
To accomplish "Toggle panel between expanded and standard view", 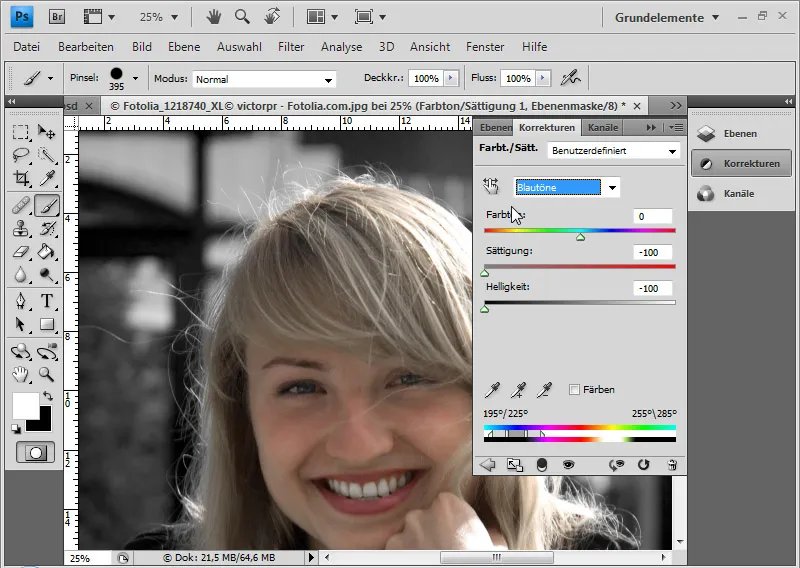I will [514, 464].
